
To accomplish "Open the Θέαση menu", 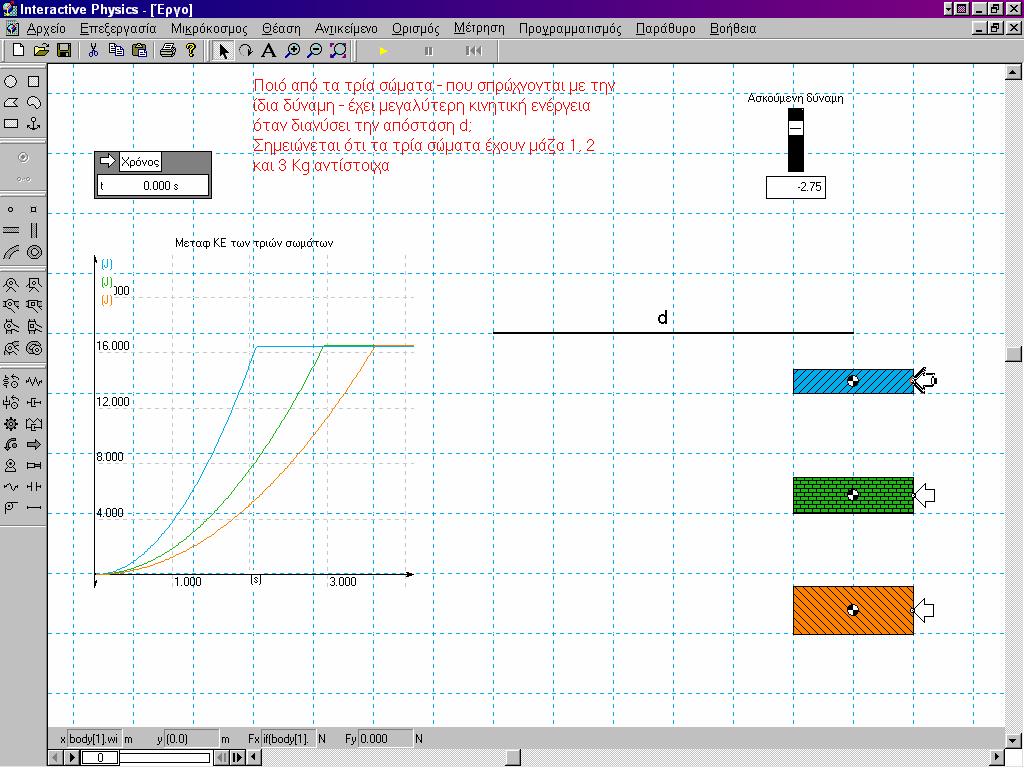I will 281,29.
